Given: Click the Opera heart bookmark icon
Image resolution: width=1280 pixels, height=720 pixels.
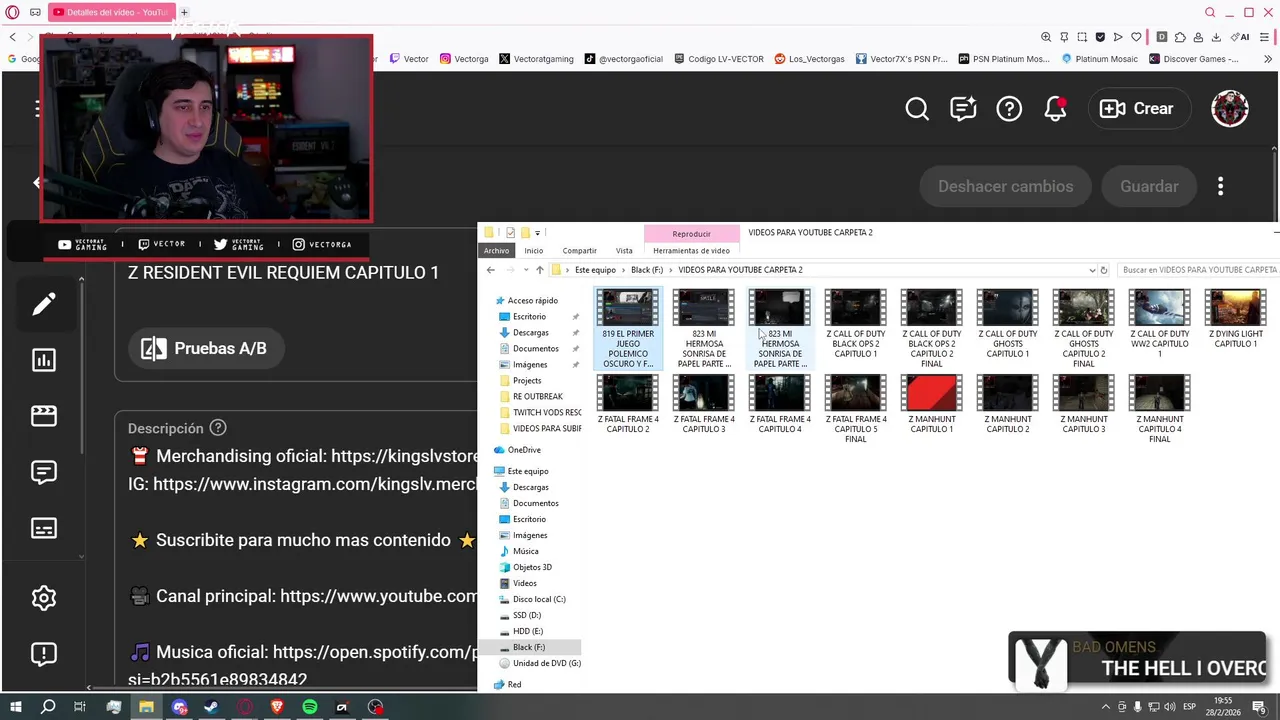Looking at the screenshot, I should click(1136, 37).
